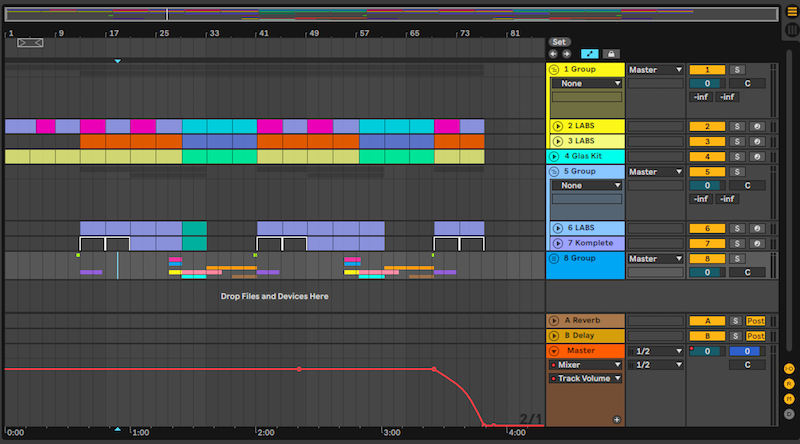Open Track Volume automation parameter chooser

point(585,379)
